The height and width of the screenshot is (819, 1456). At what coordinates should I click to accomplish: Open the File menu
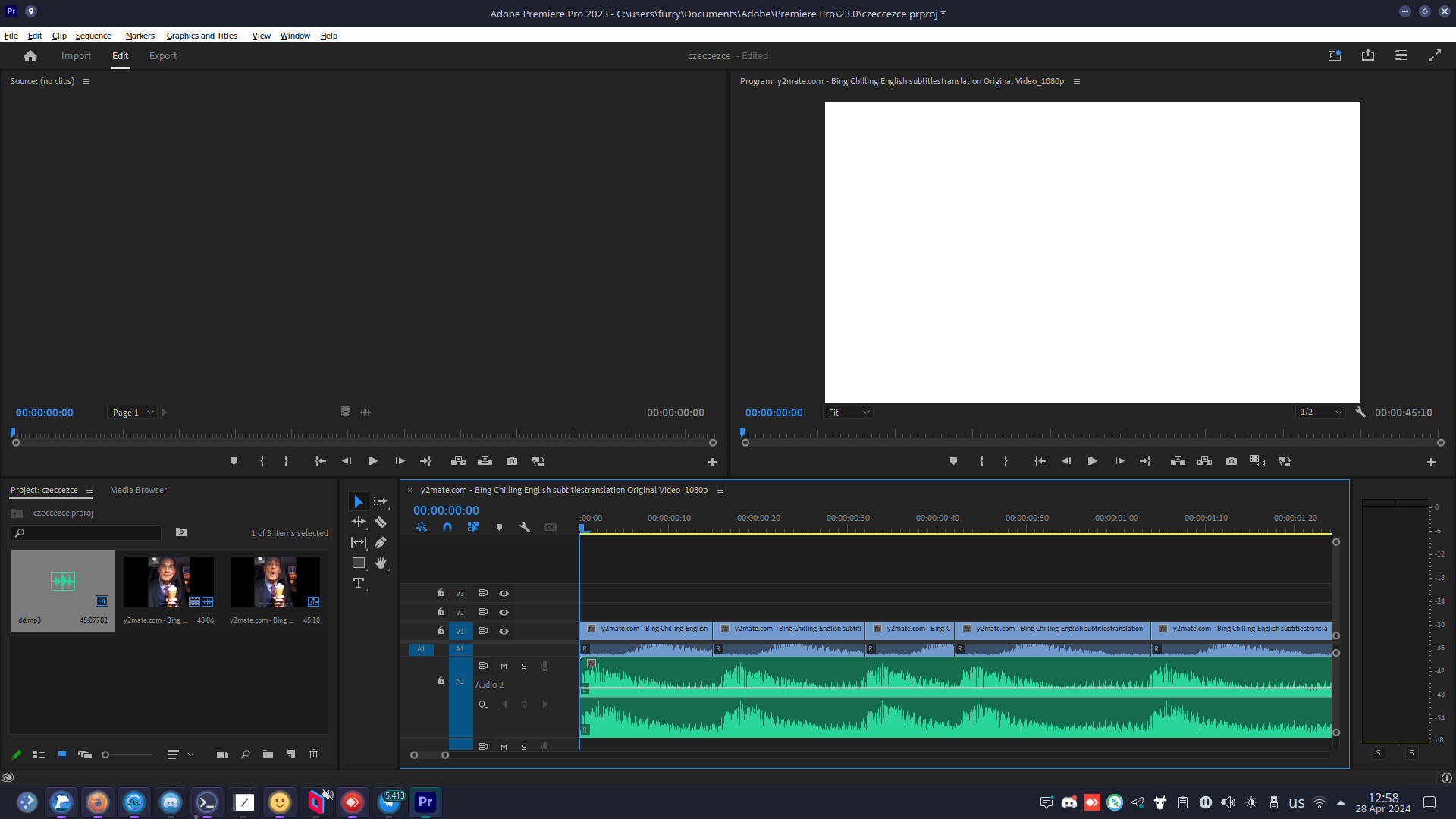11,36
